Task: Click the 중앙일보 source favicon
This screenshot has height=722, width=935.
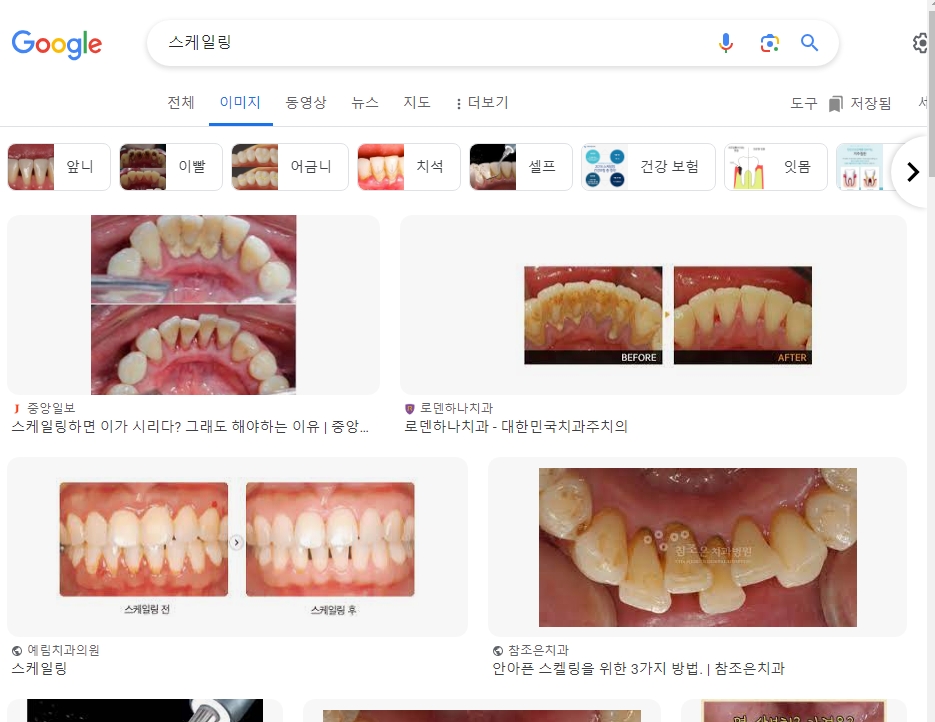Action: pyautogui.click(x=13, y=405)
